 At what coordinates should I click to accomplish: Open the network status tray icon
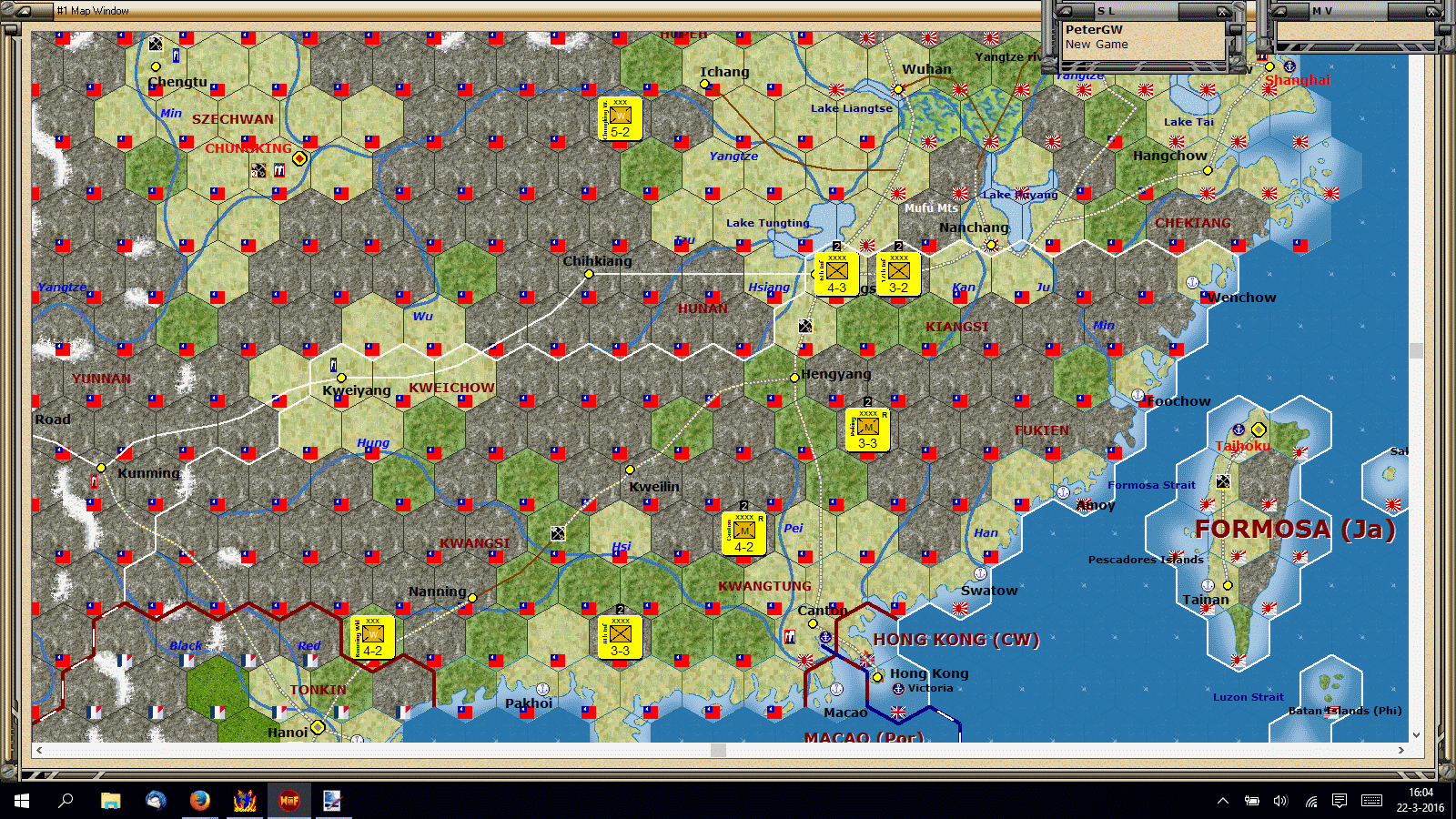click(1310, 801)
